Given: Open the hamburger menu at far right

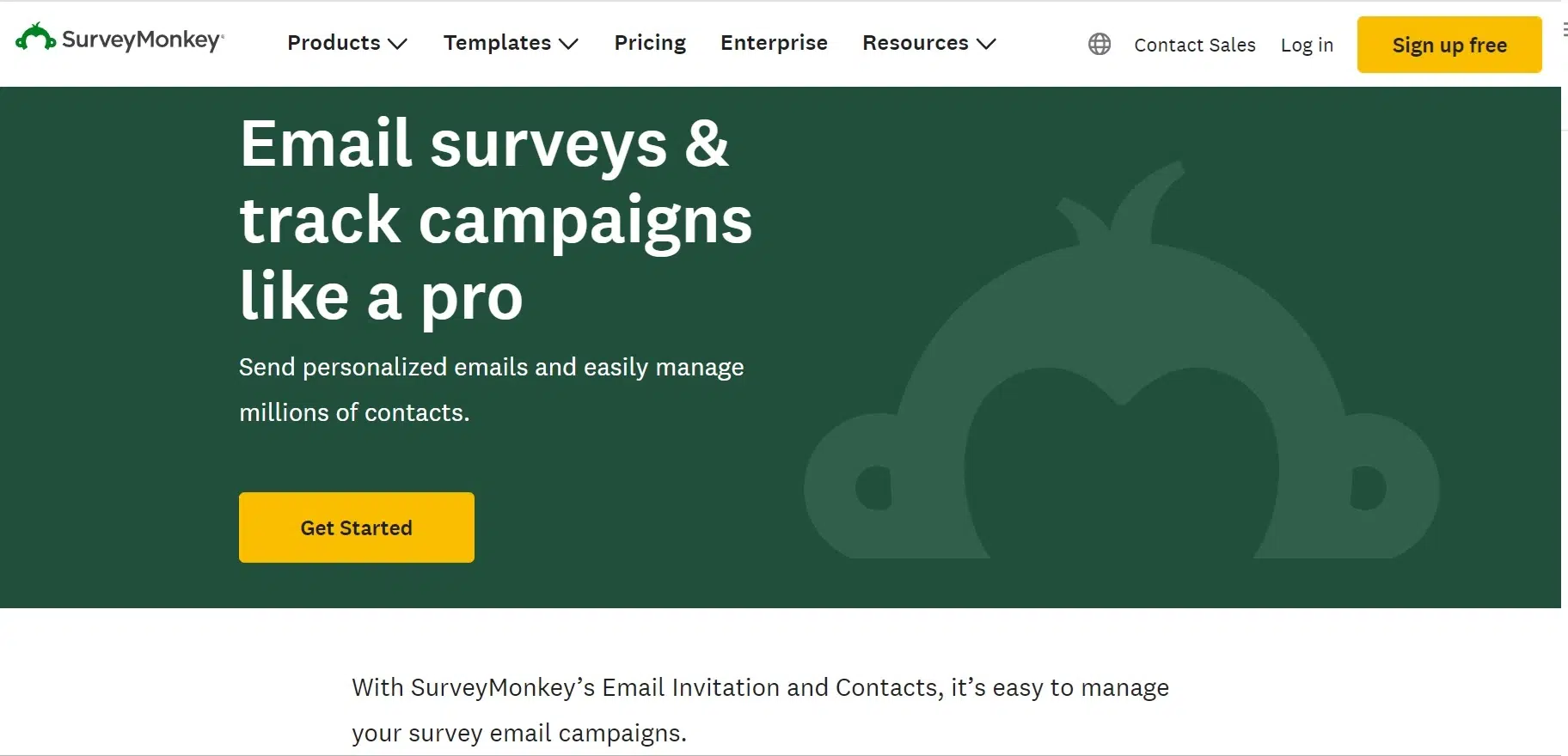Looking at the screenshot, I should pyautogui.click(x=1564, y=28).
